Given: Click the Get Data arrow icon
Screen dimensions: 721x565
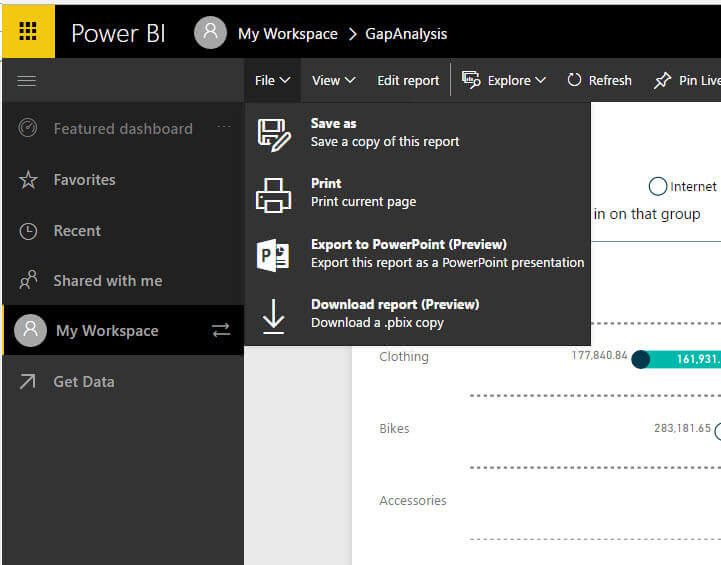Looking at the screenshot, I should pos(28,382).
